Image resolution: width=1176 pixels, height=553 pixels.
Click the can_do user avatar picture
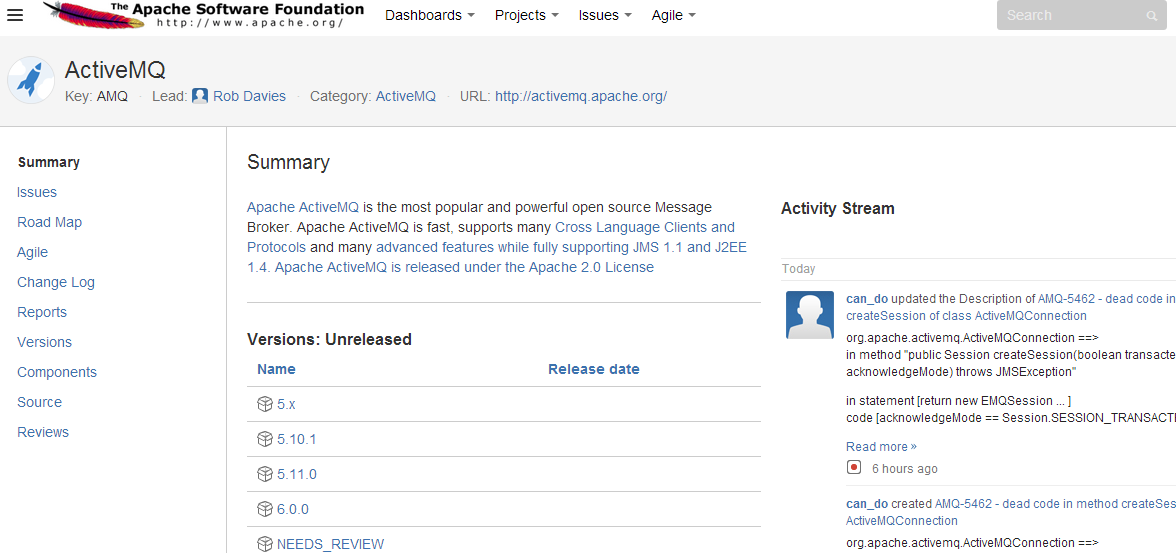pos(809,314)
